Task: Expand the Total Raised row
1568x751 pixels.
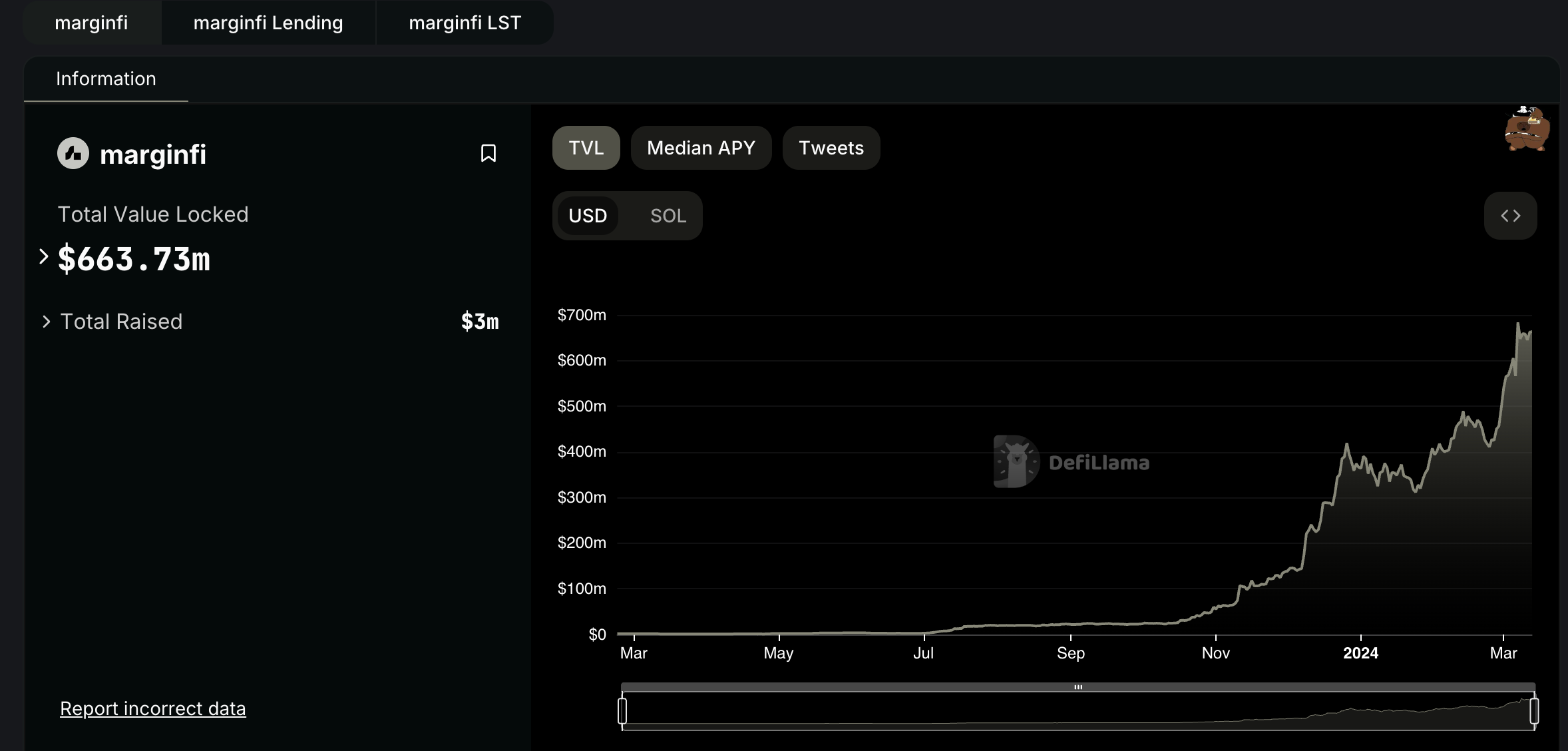Action: click(47, 322)
